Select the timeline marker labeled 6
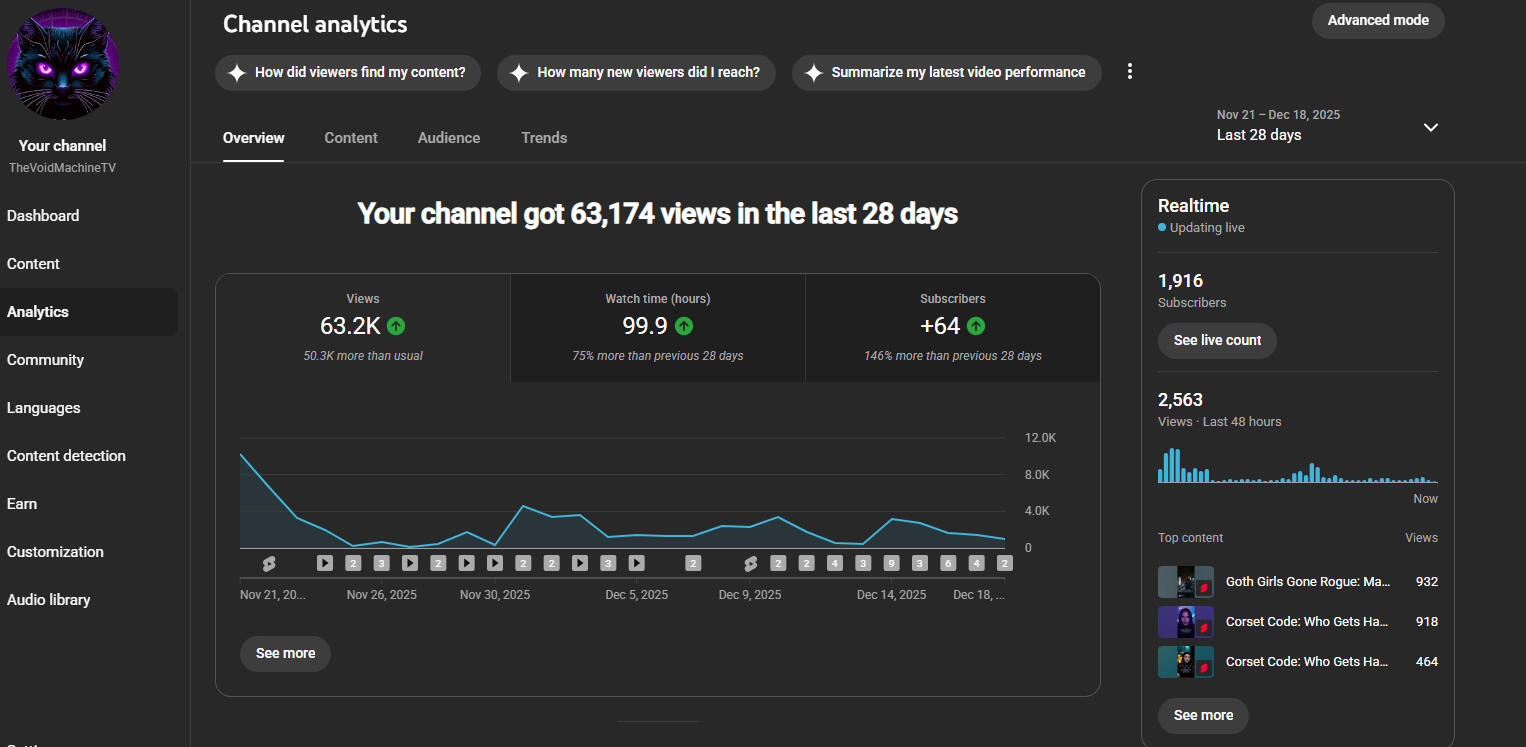 (x=948, y=564)
